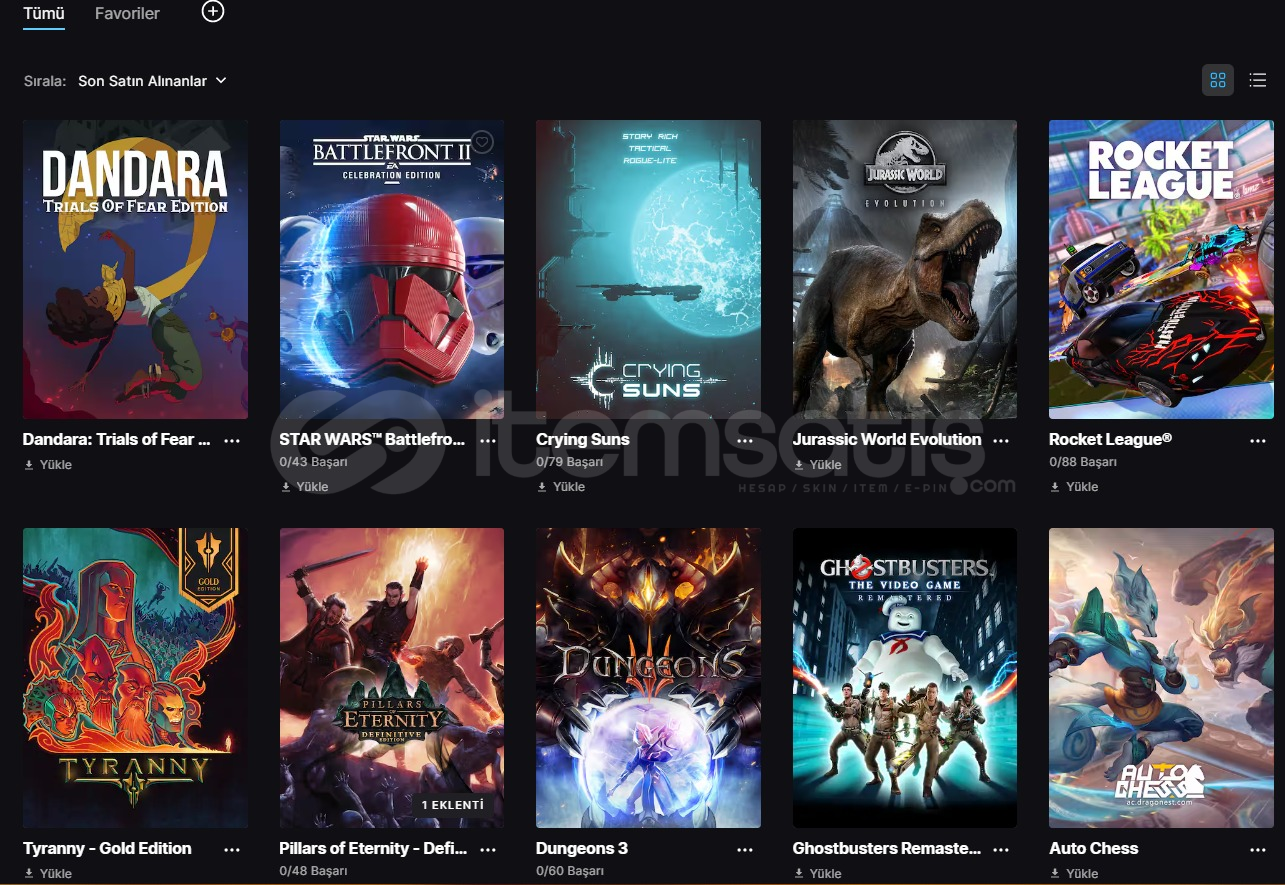The image size is (1285, 885).
Task: Click Yükle under Auto Chess
Action: [x=1074, y=873]
